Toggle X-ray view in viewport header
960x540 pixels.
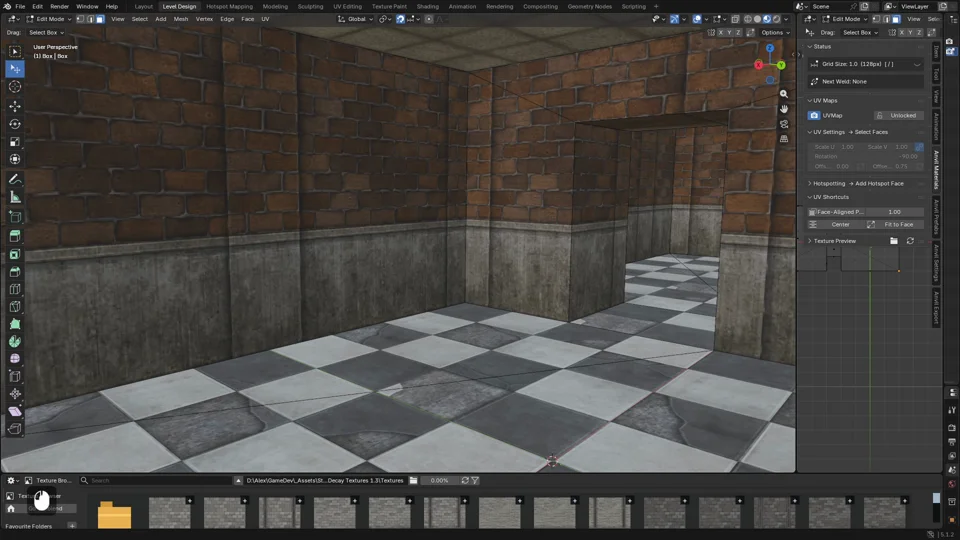tap(735, 19)
